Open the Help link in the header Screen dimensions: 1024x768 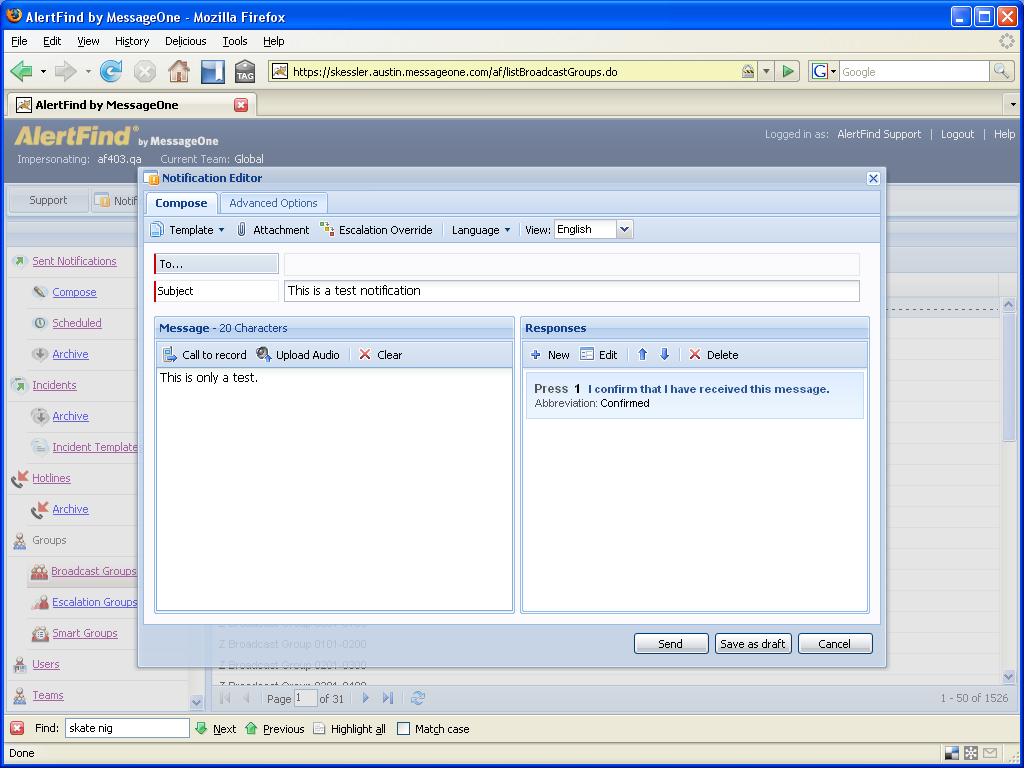[x=1004, y=134]
